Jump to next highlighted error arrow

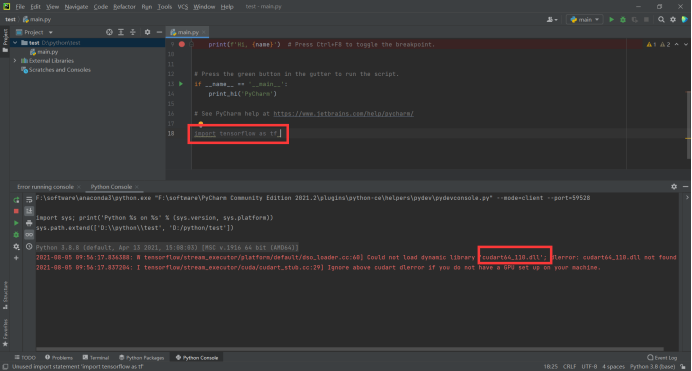pyautogui.click(x=685, y=44)
